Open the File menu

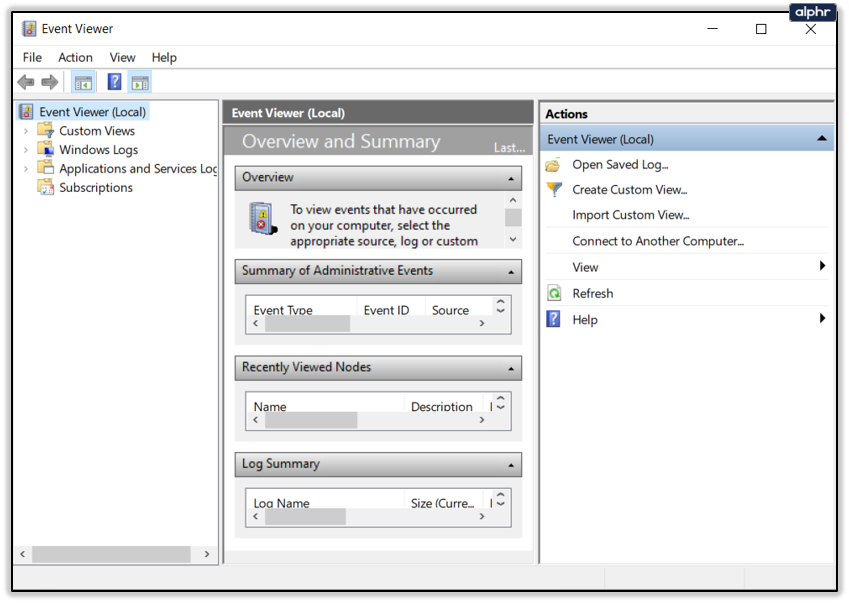(32, 57)
